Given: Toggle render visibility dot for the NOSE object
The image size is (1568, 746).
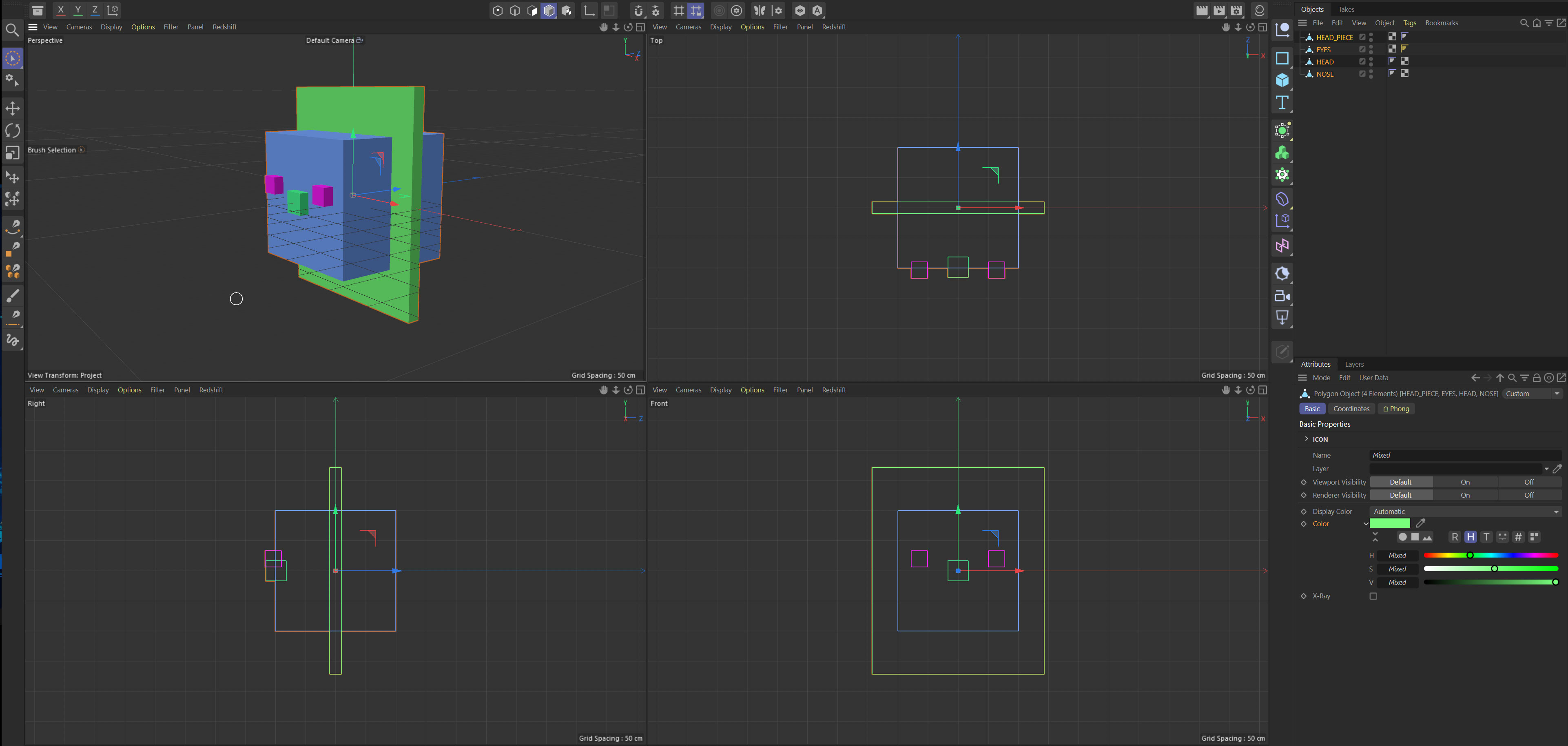Looking at the screenshot, I should [1371, 77].
